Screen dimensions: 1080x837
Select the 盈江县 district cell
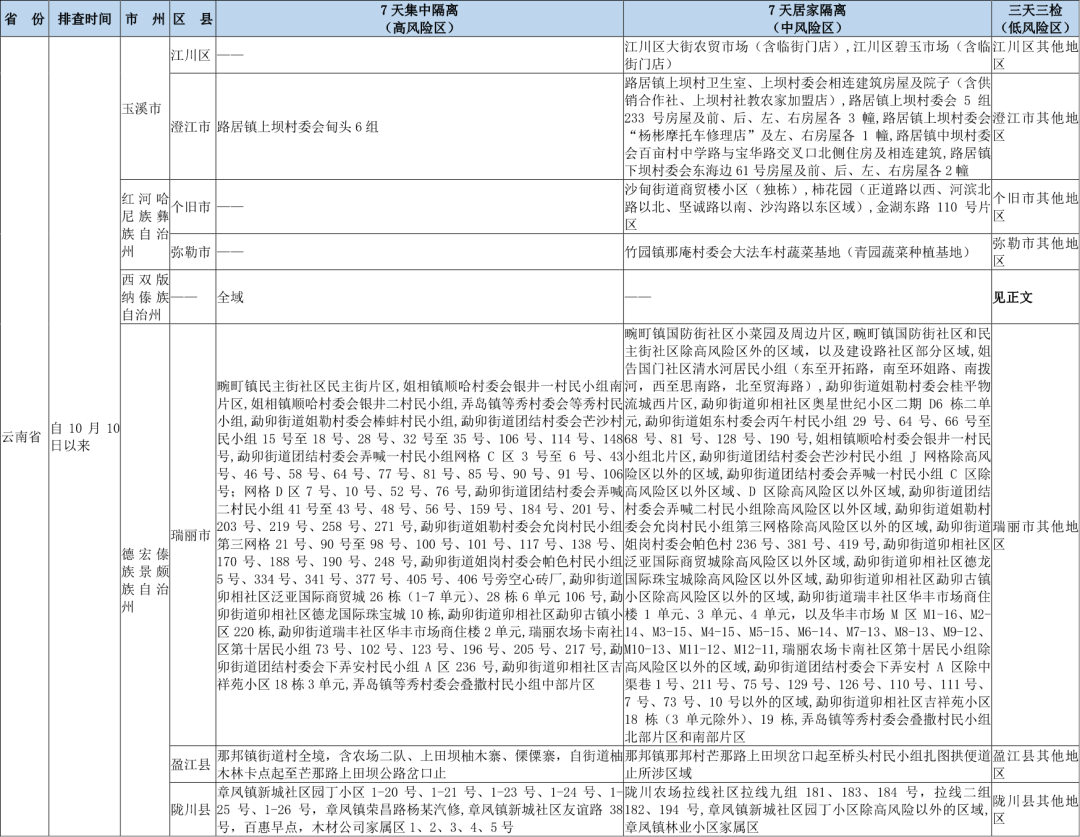(193, 764)
